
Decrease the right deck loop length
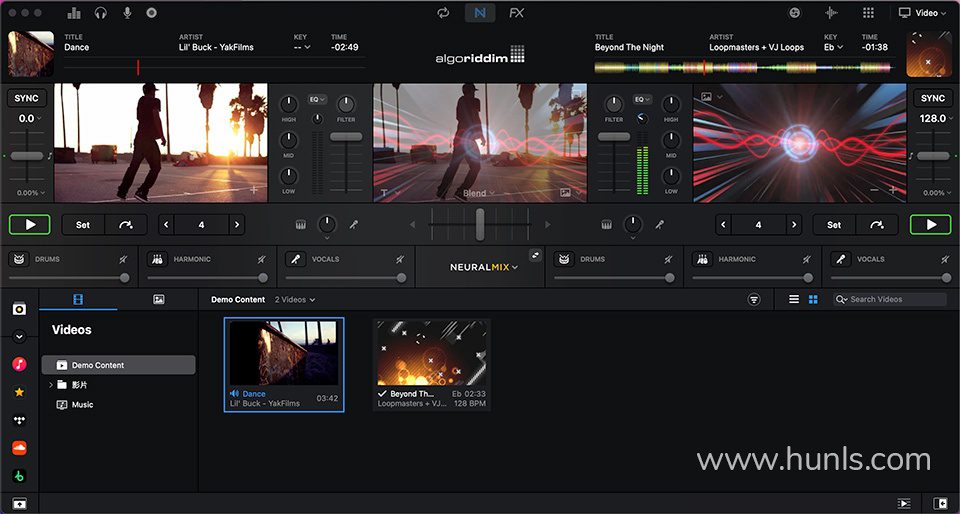[x=723, y=225]
